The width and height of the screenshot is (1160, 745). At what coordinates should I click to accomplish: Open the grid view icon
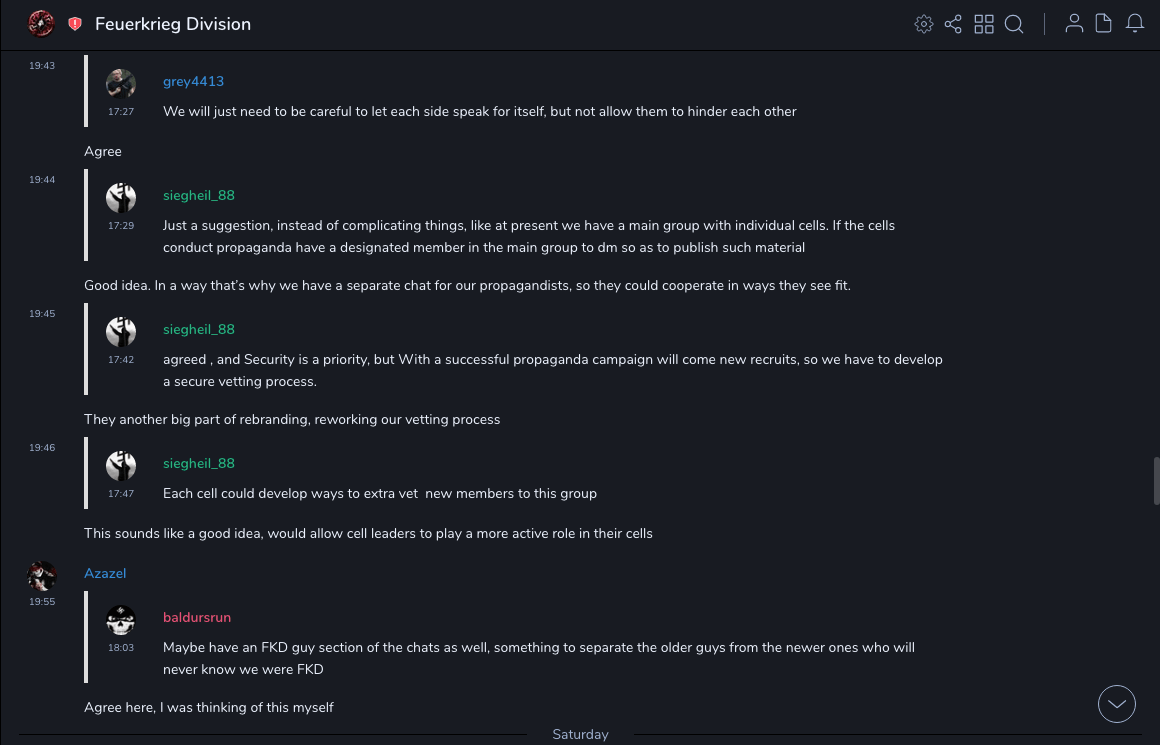pyautogui.click(x=984, y=24)
